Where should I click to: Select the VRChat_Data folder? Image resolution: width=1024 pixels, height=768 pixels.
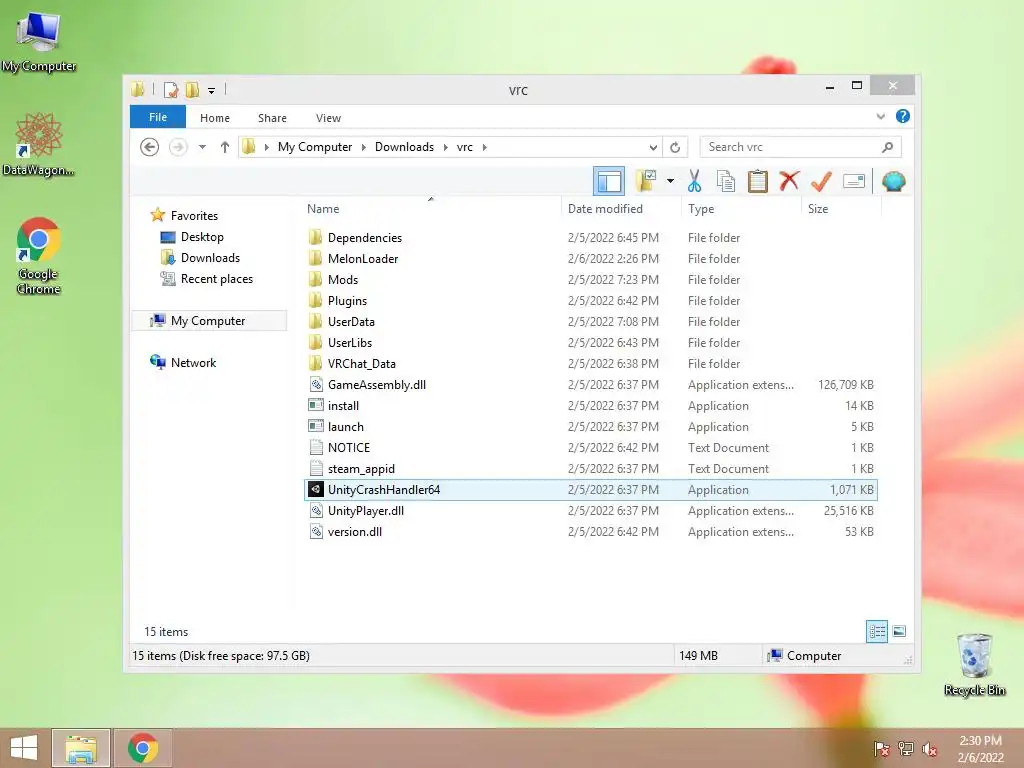[x=361, y=364]
